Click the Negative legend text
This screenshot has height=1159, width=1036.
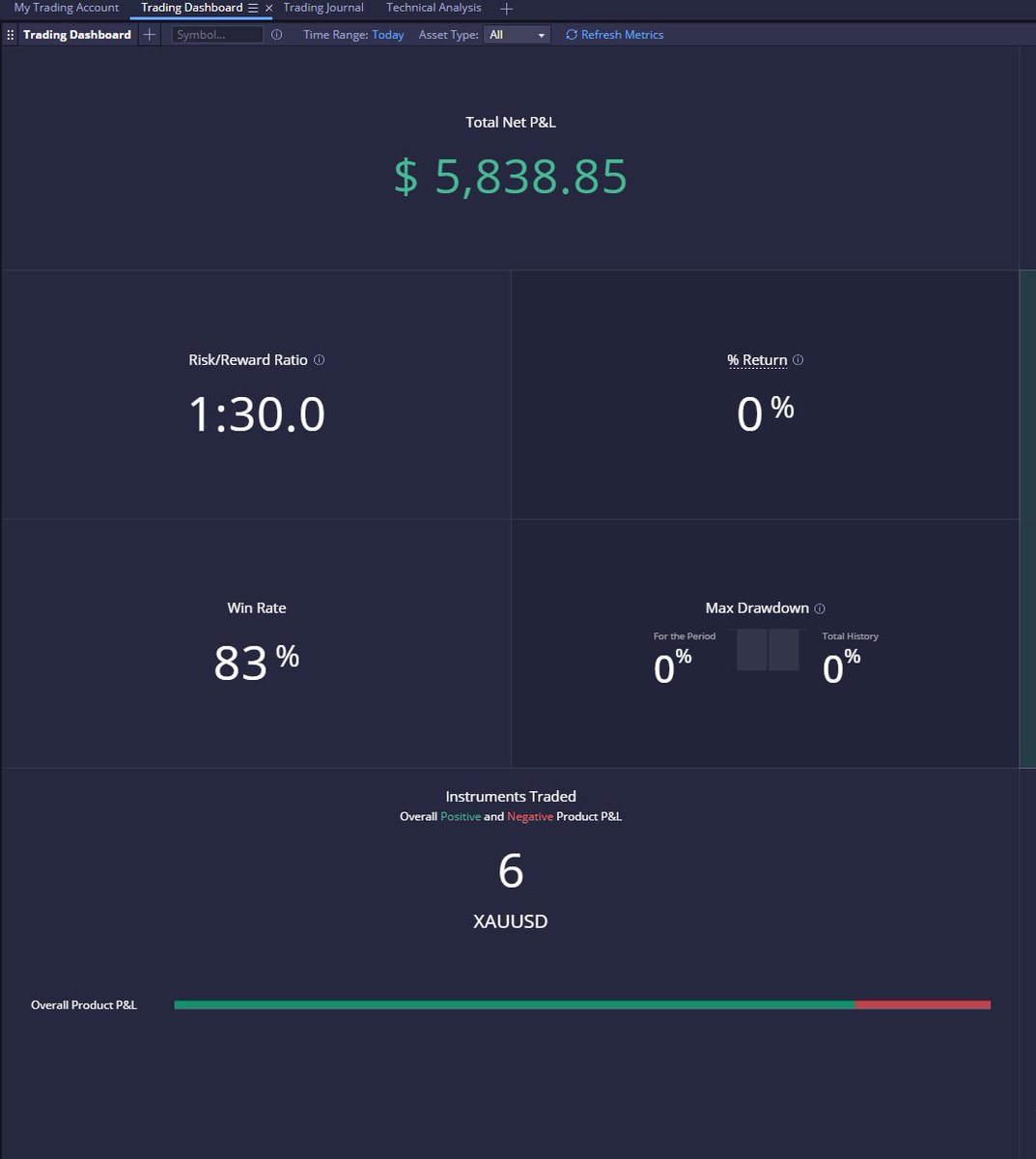click(x=530, y=816)
